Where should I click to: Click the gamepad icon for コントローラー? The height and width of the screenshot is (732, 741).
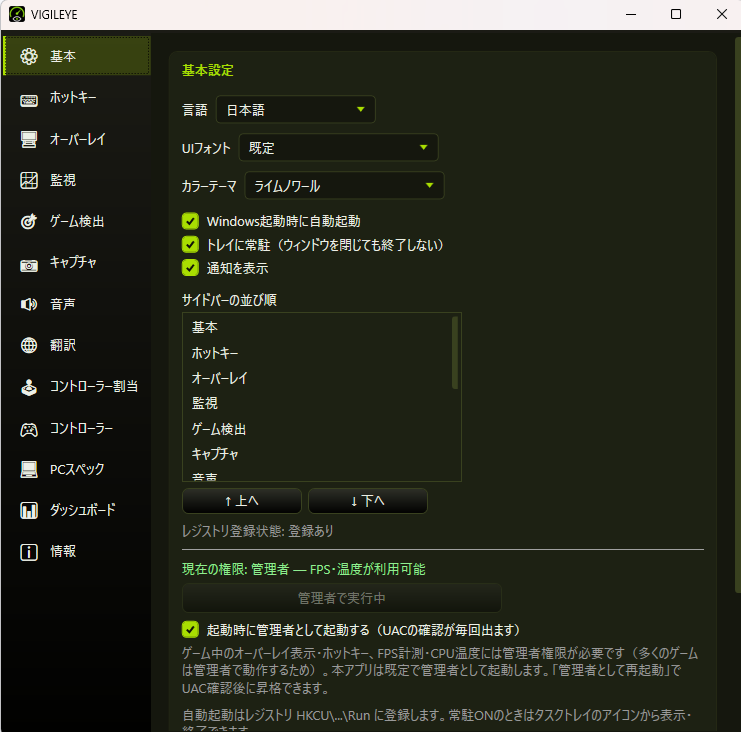(x=29, y=430)
